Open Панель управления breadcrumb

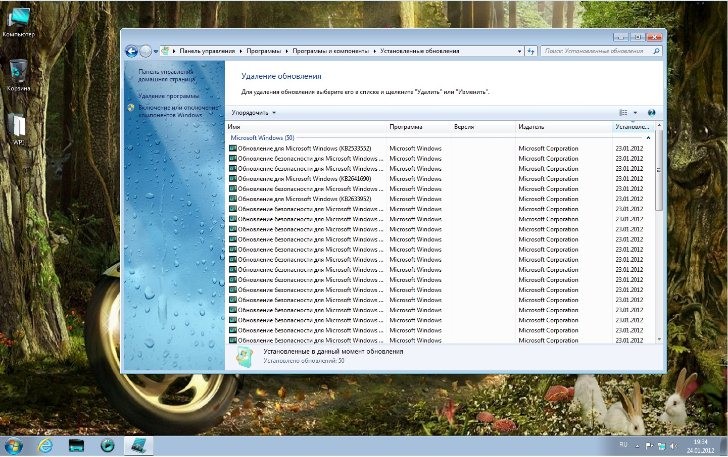207,51
